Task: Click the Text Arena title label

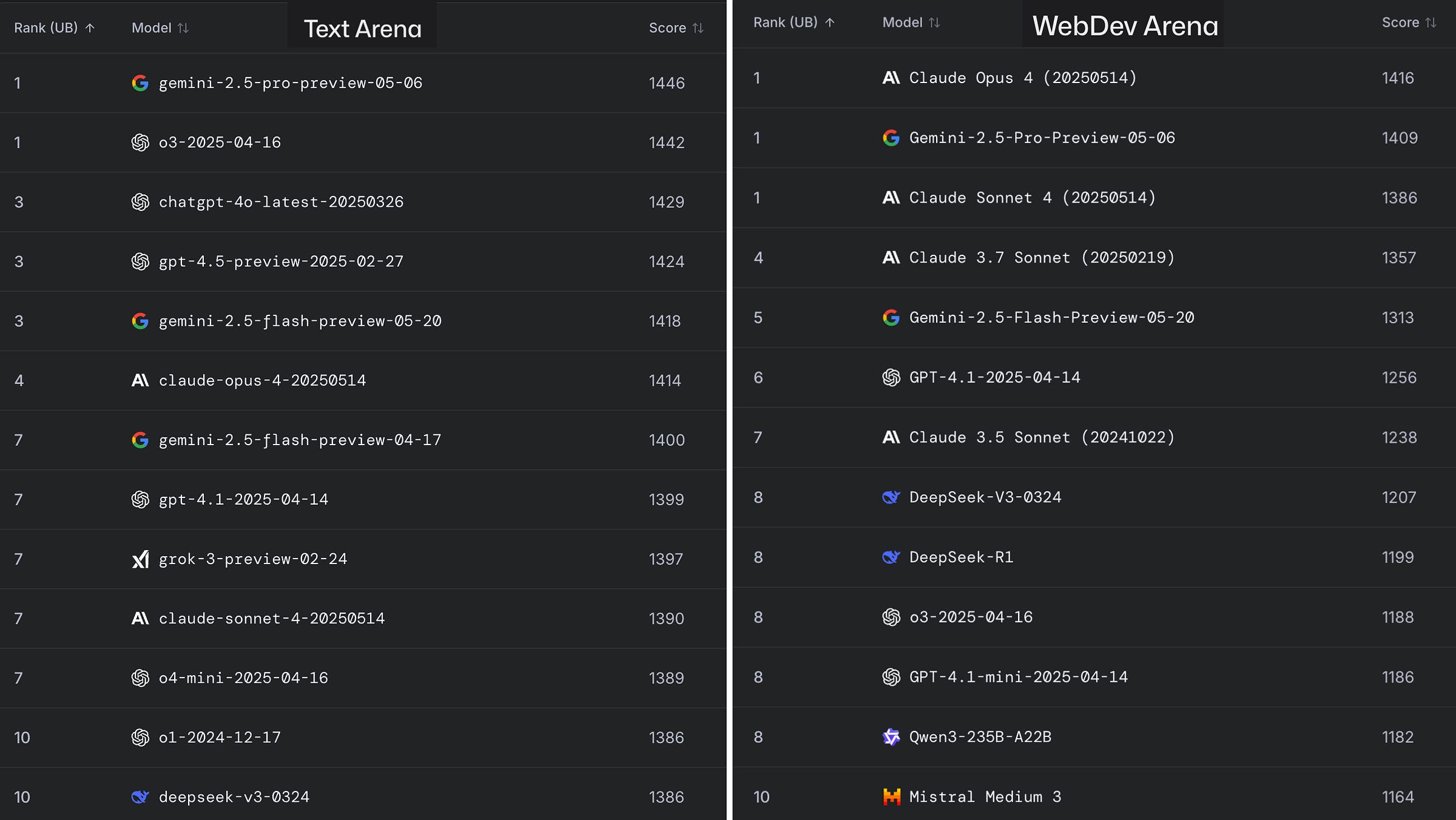Action: tap(362, 29)
